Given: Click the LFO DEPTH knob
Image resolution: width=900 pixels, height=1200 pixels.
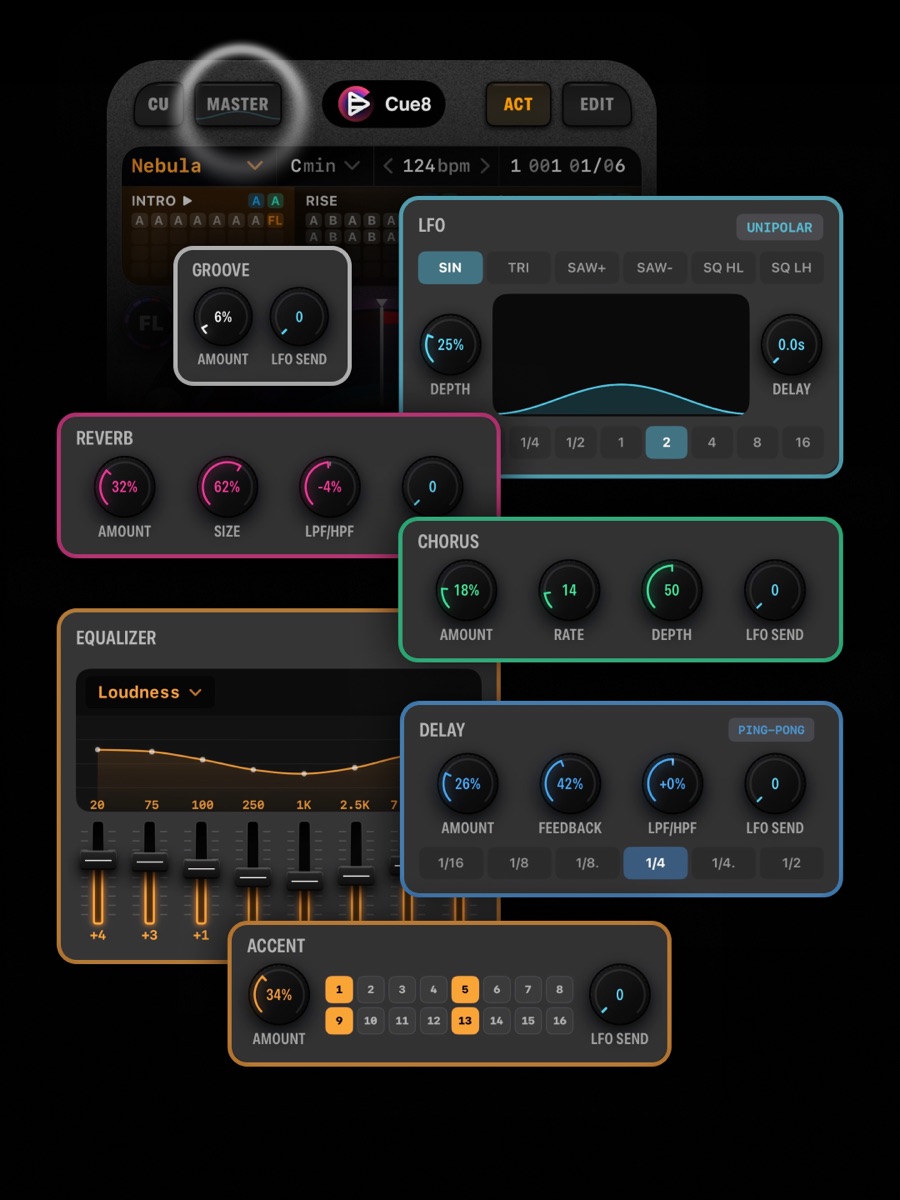Looking at the screenshot, I should pos(450,345).
